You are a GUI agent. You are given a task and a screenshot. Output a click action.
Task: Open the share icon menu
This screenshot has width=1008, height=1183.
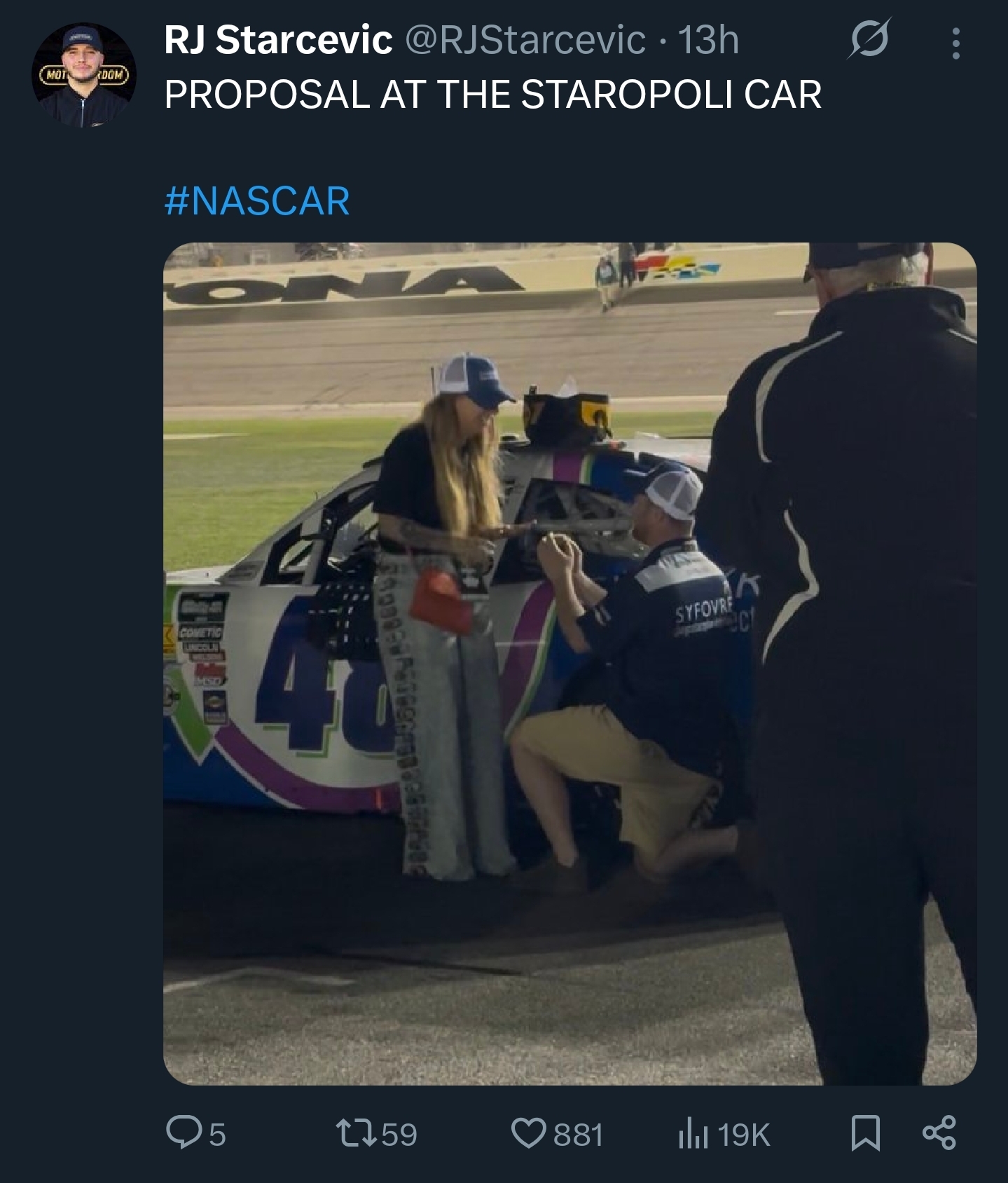(939, 1133)
